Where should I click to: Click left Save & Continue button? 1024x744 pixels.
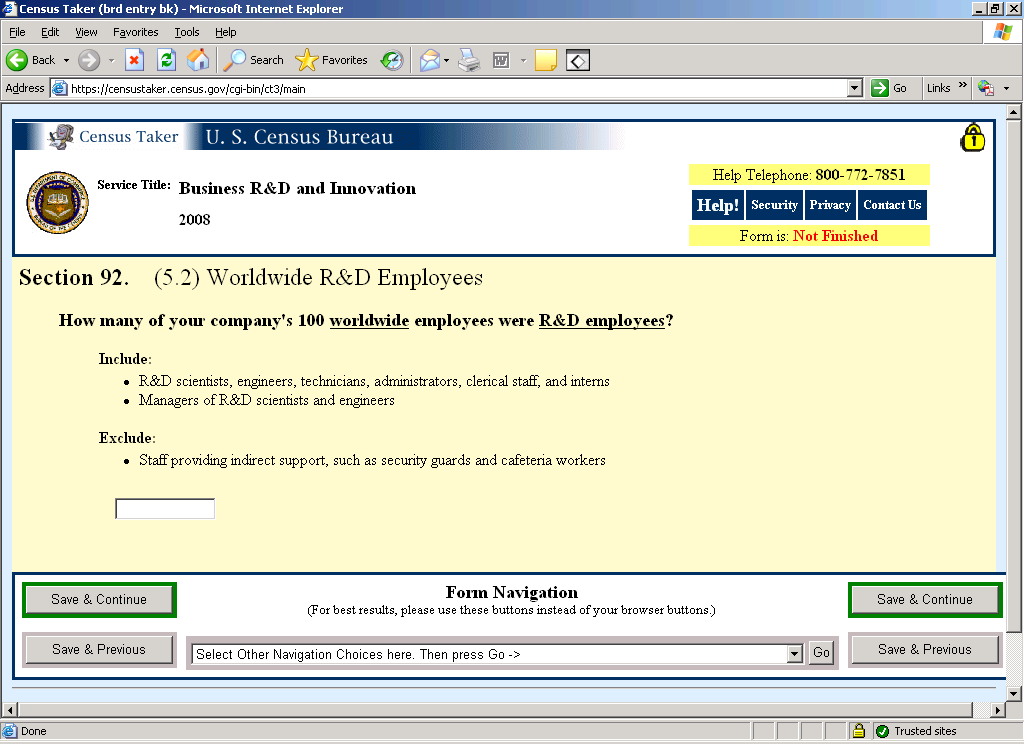99,600
